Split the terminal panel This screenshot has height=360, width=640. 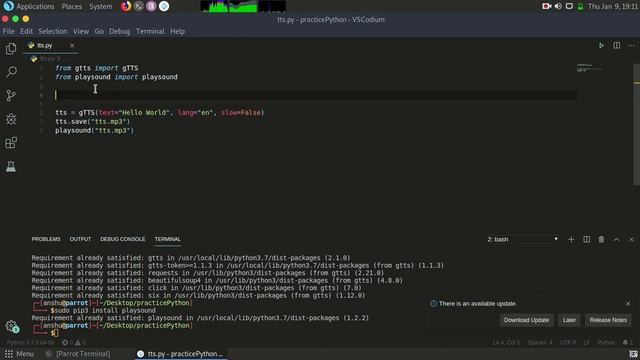587,239
